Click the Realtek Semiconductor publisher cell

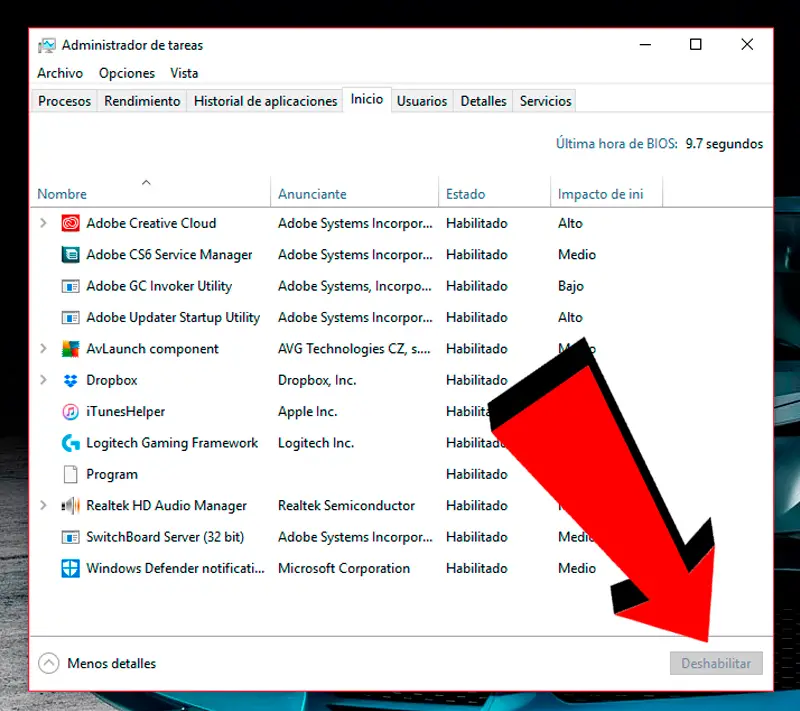tap(346, 505)
